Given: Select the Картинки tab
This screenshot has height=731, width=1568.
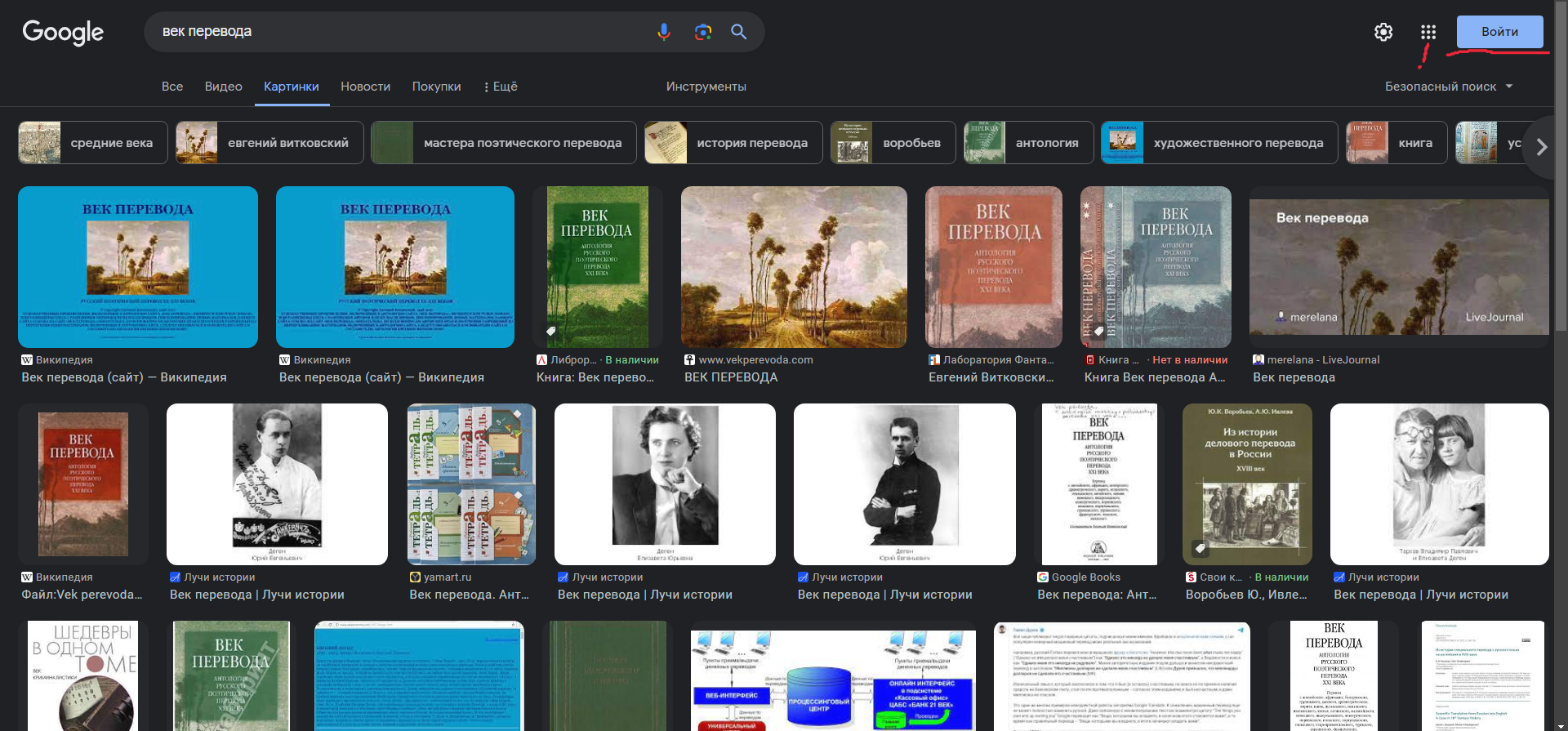Looking at the screenshot, I should tap(292, 87).
